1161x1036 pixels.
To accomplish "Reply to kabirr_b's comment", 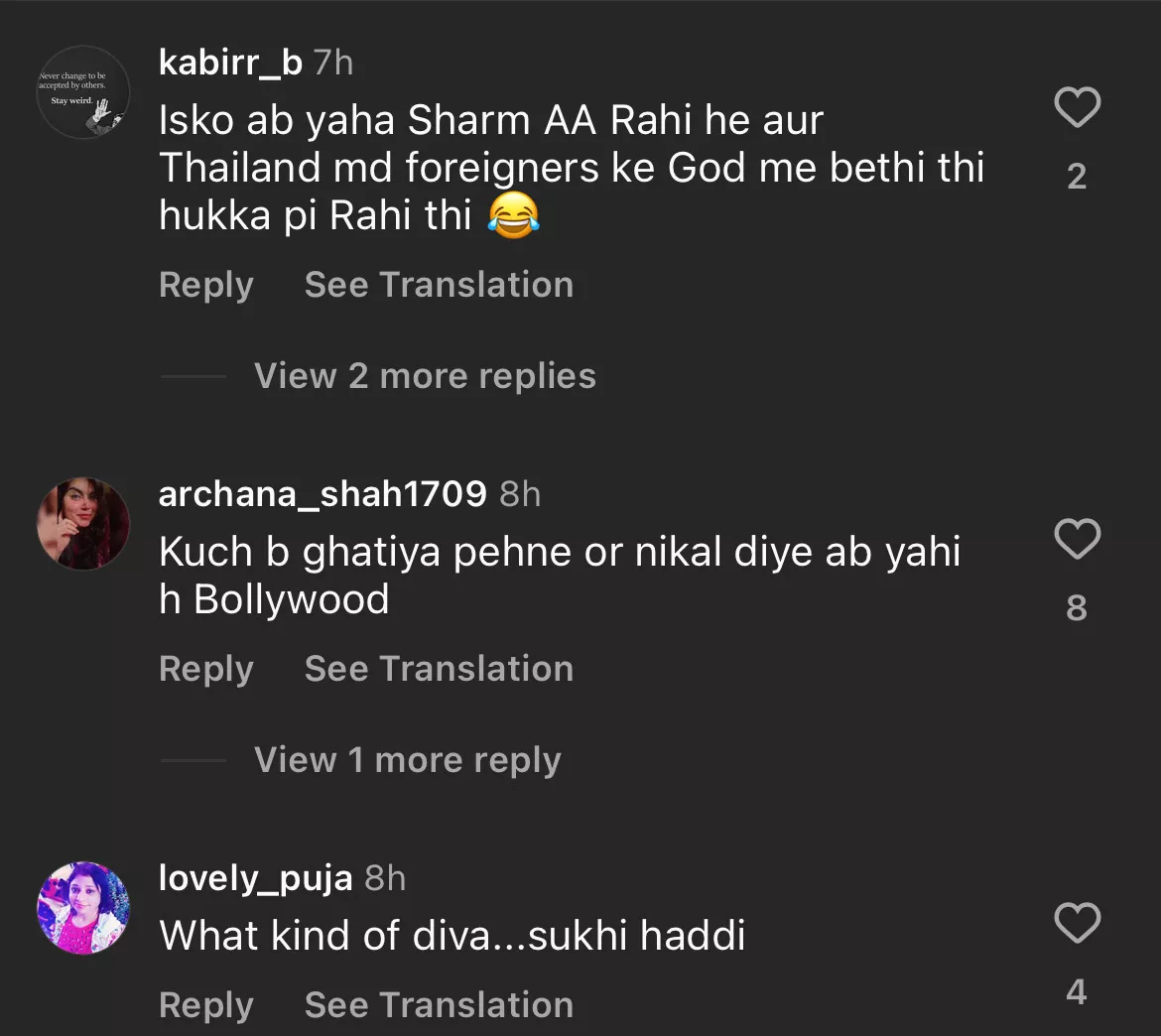I will tap(206, 285).
